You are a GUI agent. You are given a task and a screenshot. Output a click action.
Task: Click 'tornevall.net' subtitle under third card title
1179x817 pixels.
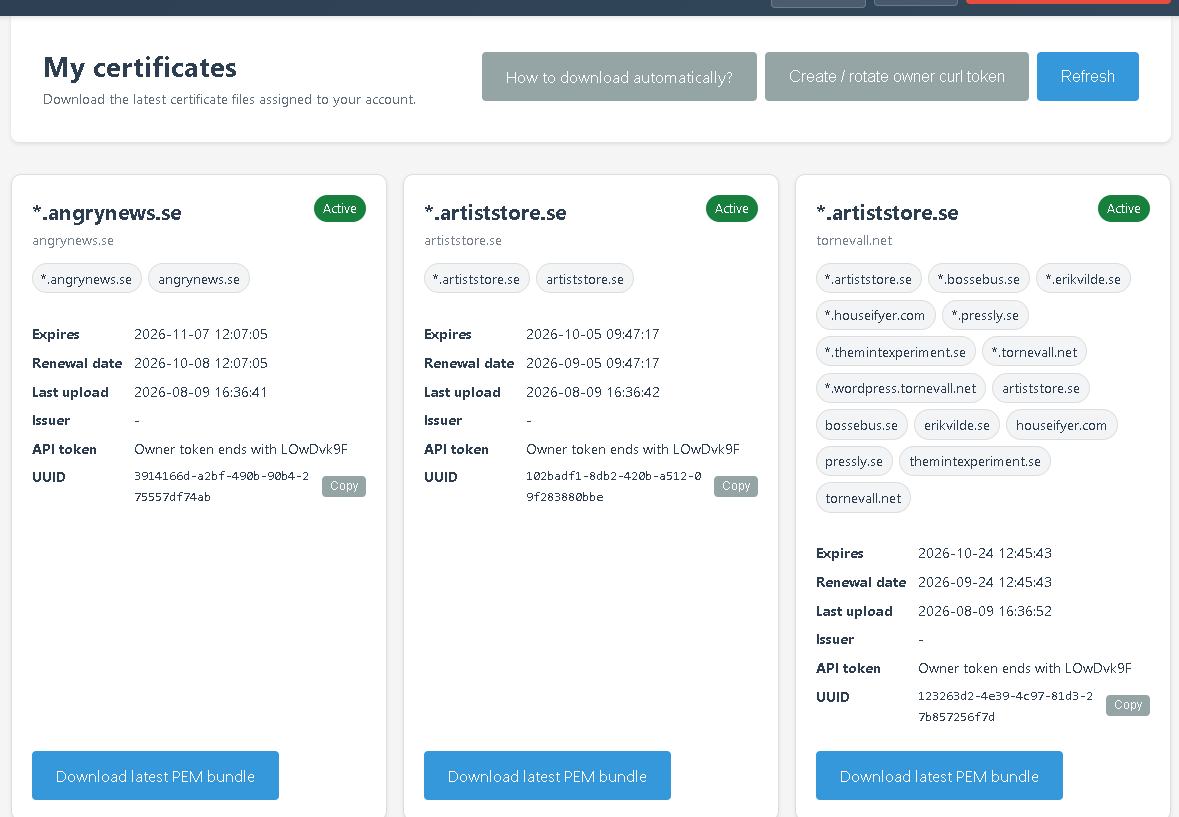[x=854, y=241]
